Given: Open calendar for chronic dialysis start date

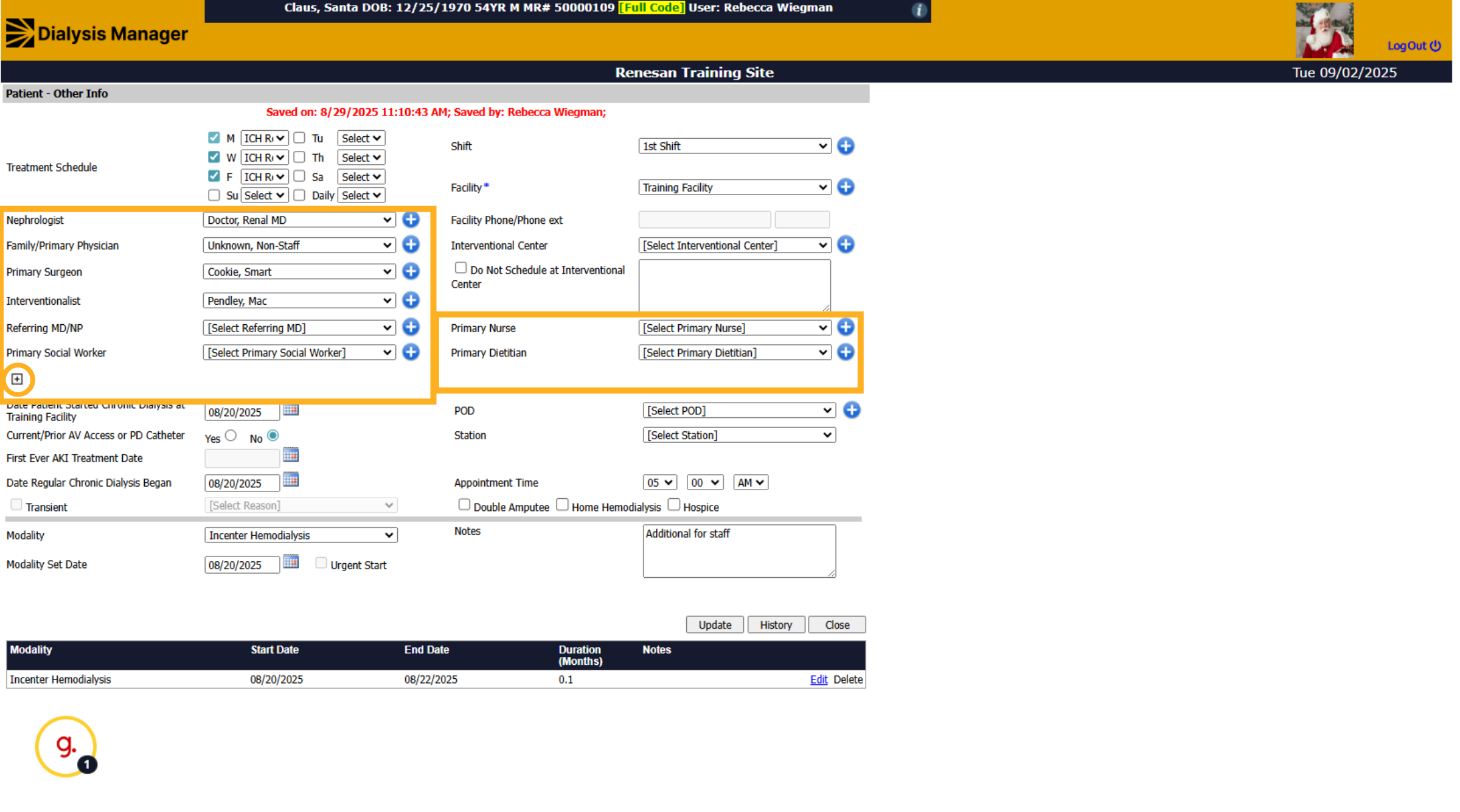Looking at the screenshot, I should point(291,410).
